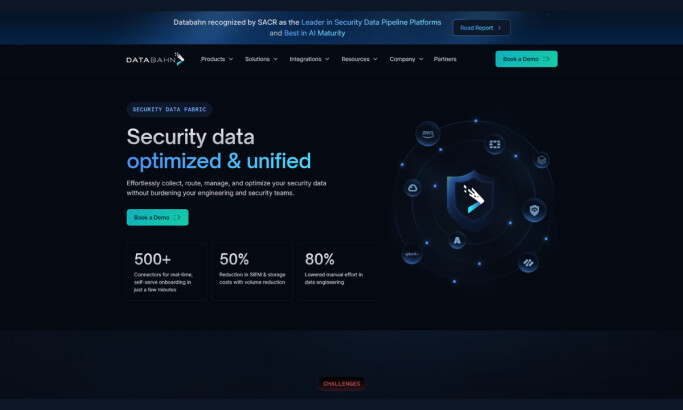Click the AWS icon in the orbit graphic

click(x=428, y=133)
